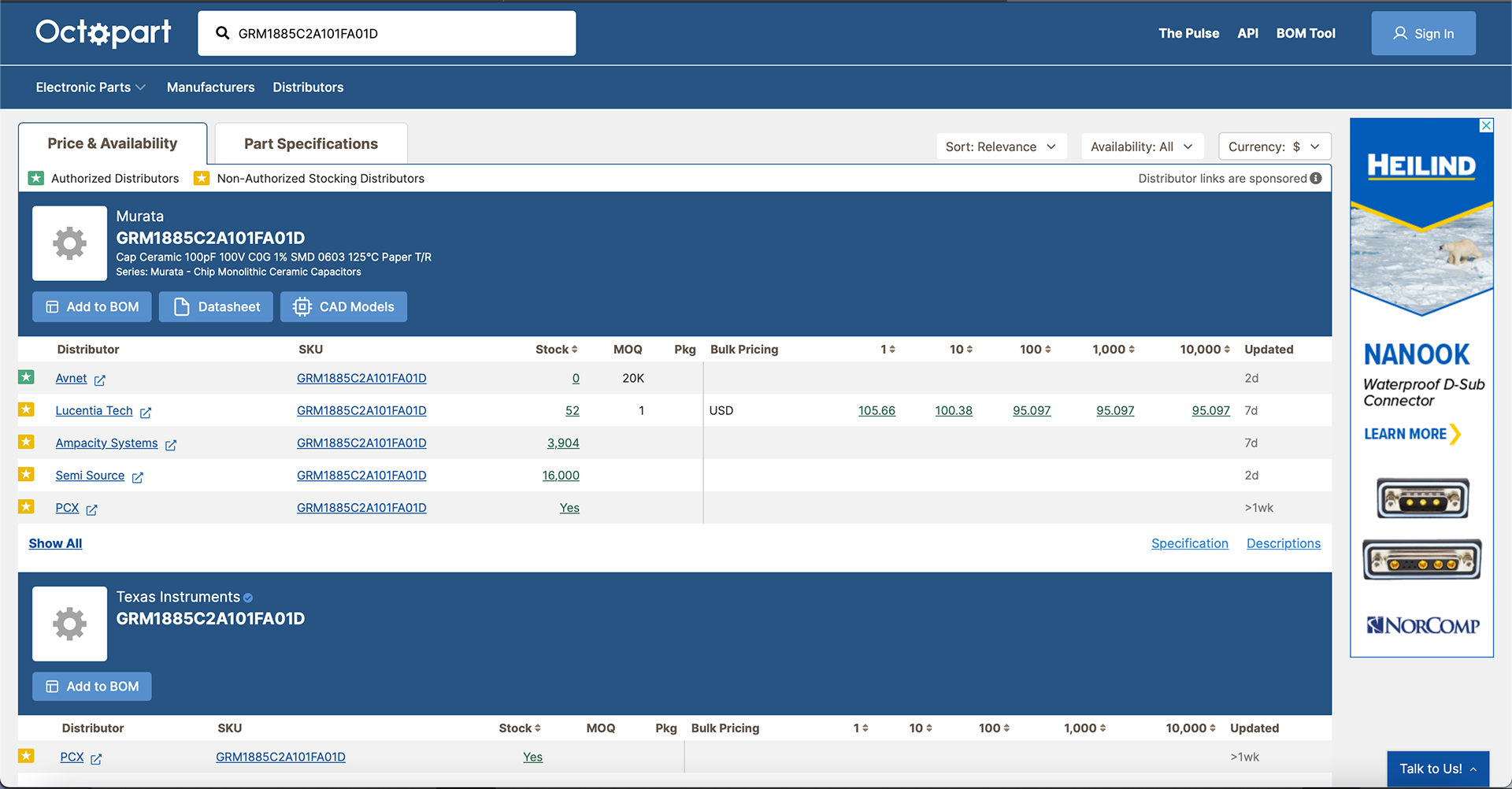Click Avnet stock value 0
The width and height of the screenshot is (1512, 789).
[576, 379]
